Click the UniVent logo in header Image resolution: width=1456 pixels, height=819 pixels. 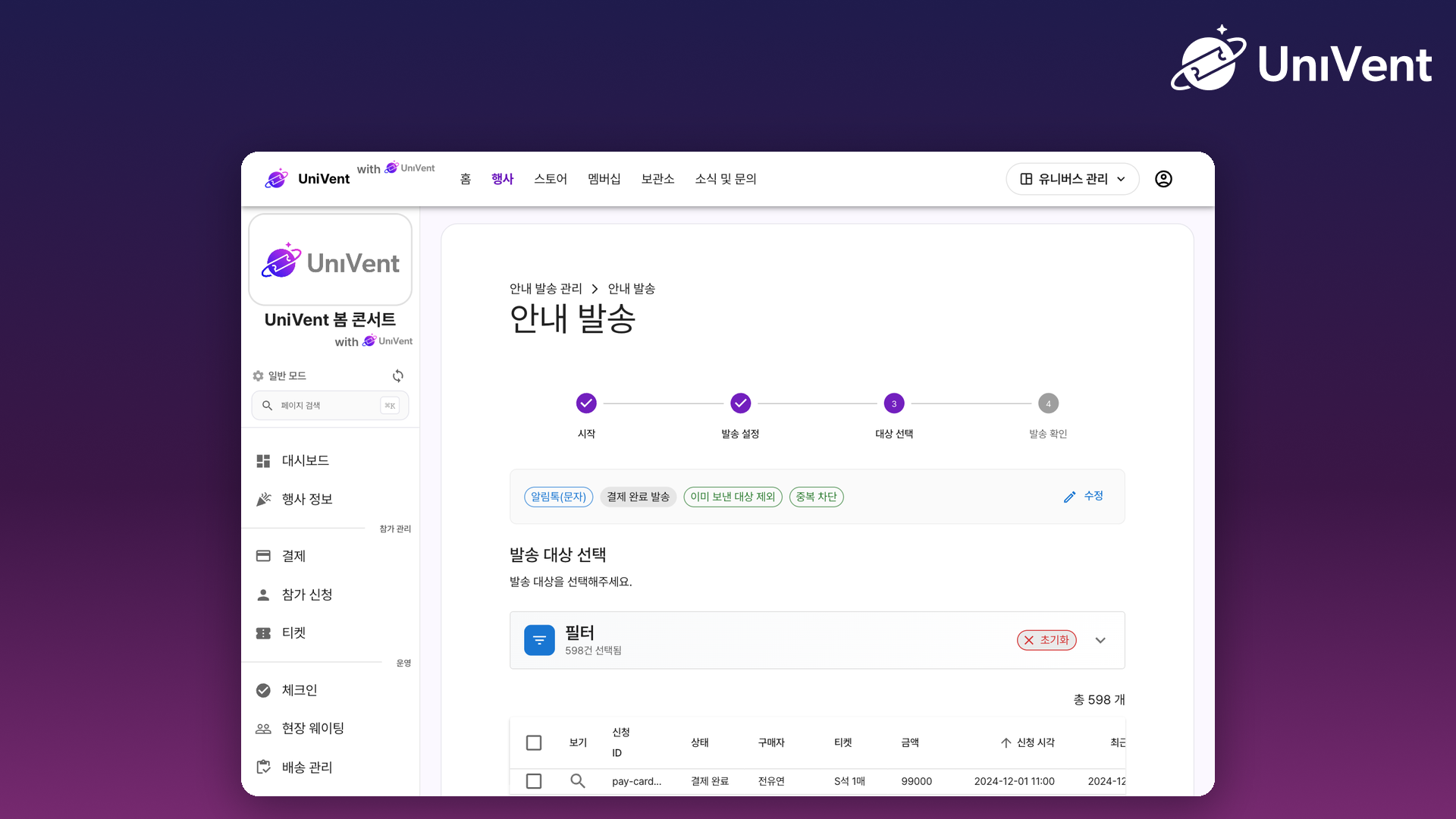point(307,179)
